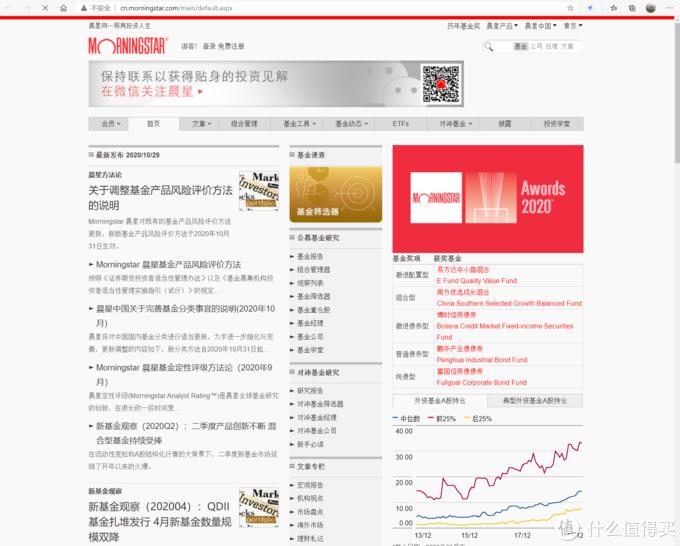Open Penghua Industrial Bond Fund link
This screenshot has height=546, width=680.
pyautogui.click(x=482, y=360)
